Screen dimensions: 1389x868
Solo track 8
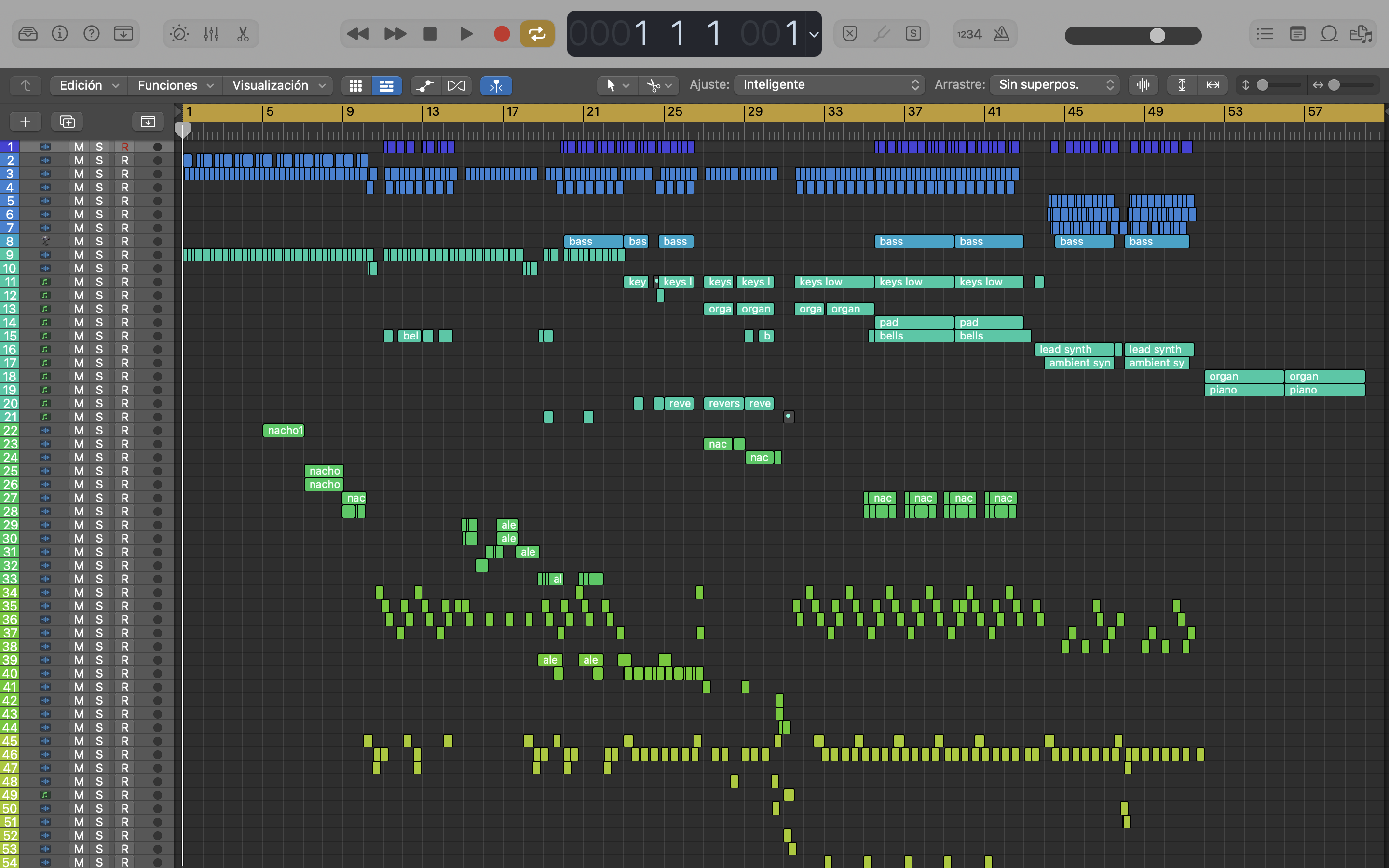coord(99,241)
